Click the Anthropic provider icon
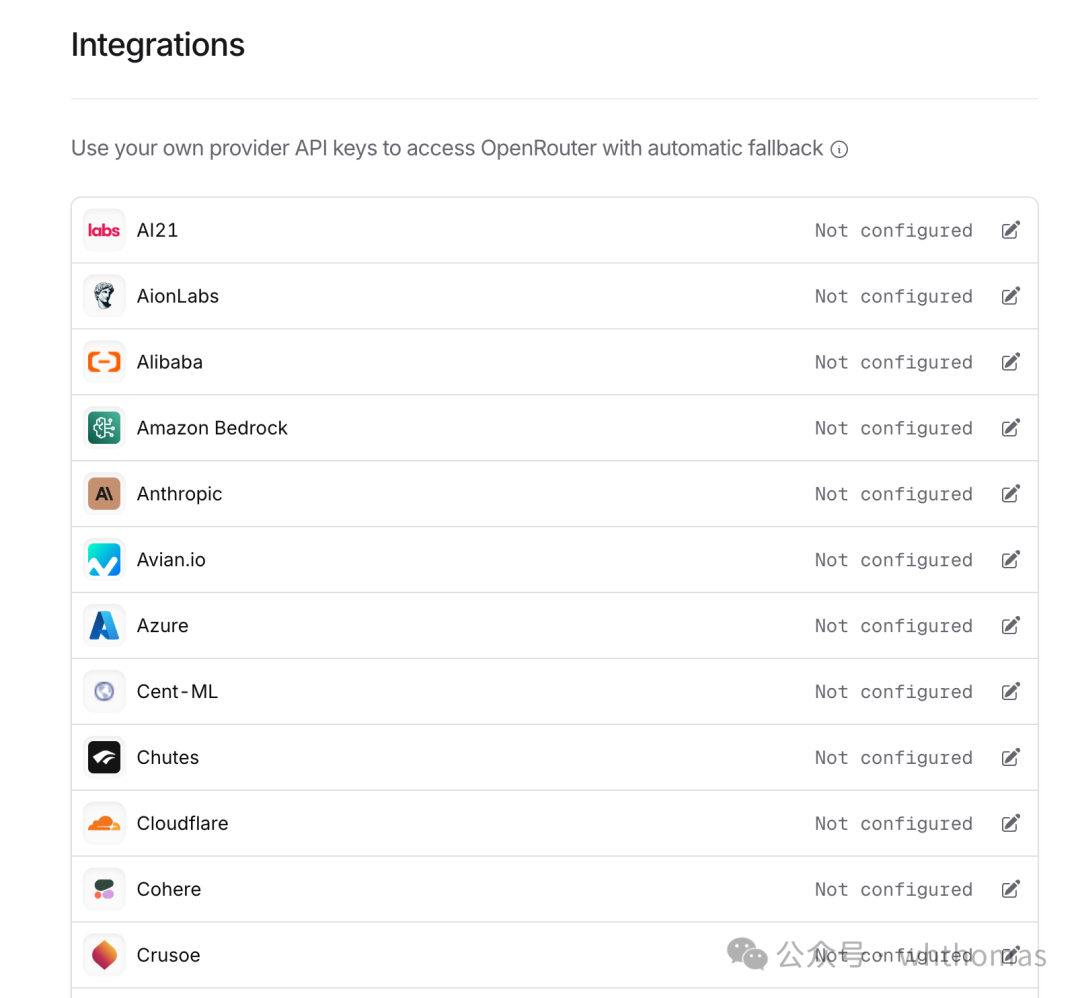 pos(104,494)
